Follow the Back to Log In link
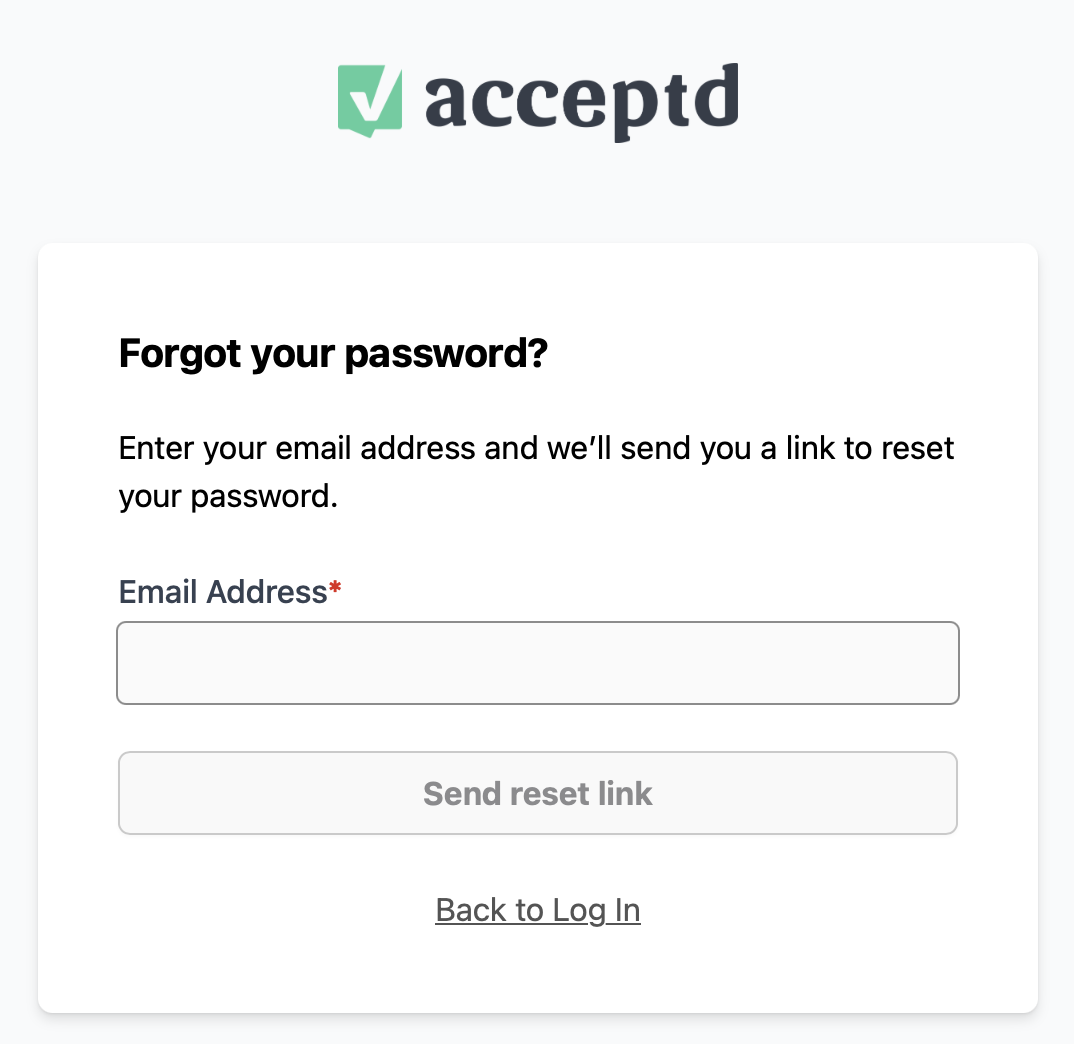This screenshot has height=1044, width=1074. [x=538, y=910]
